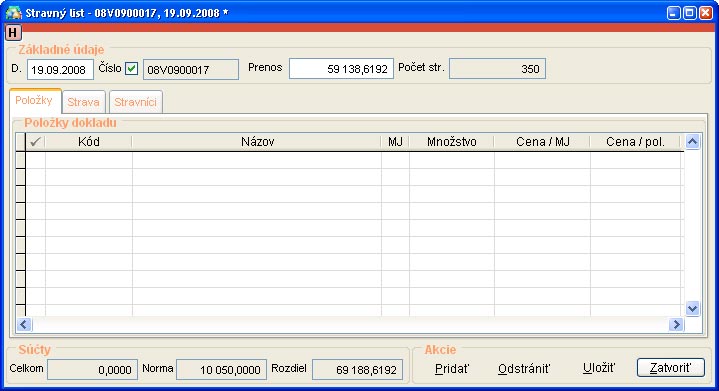The width and height of the screenshot is (719, 391).
Task: Click the Pridať button
Action: pos(452,369)
